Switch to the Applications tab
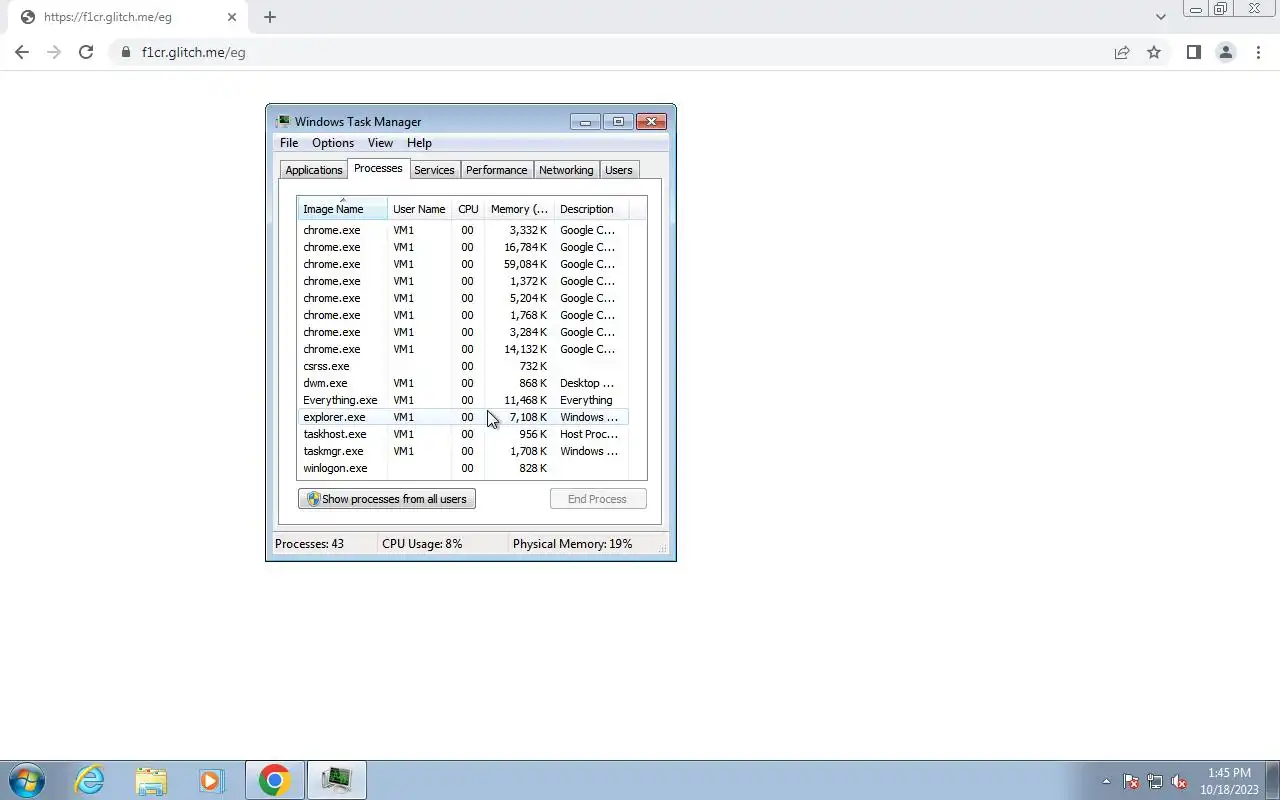The width and height of the screenshot is (1280, 800). pos(314,170)
